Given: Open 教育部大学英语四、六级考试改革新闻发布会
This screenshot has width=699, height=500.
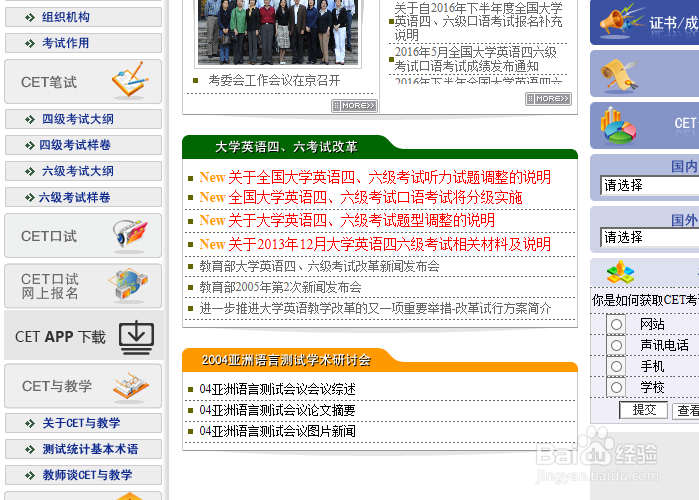Looking at the screenshot, I should (319, 266).
